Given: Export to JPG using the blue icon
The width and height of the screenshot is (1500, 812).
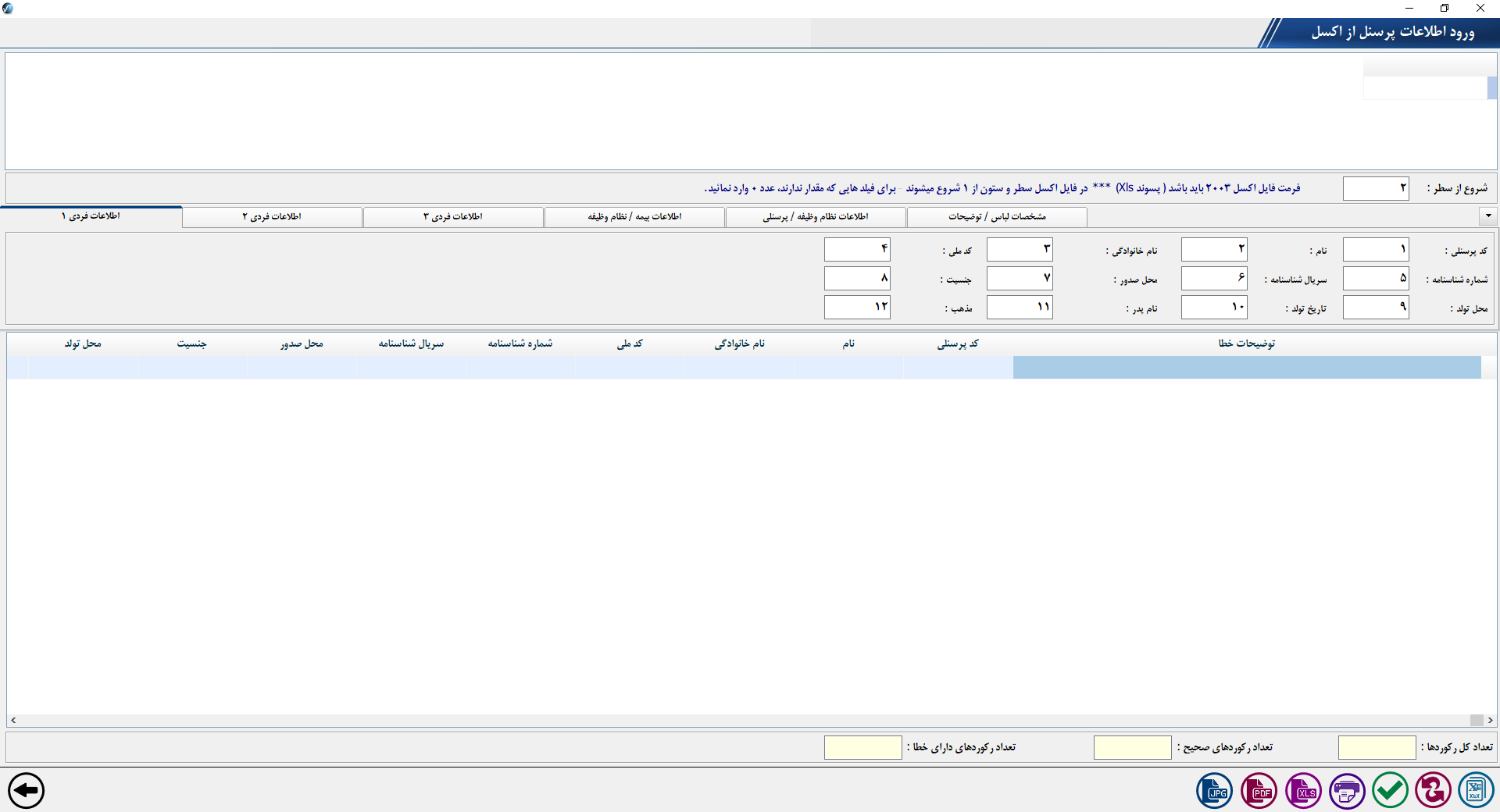Looking at the screenshot, I should coord(1215,791).
